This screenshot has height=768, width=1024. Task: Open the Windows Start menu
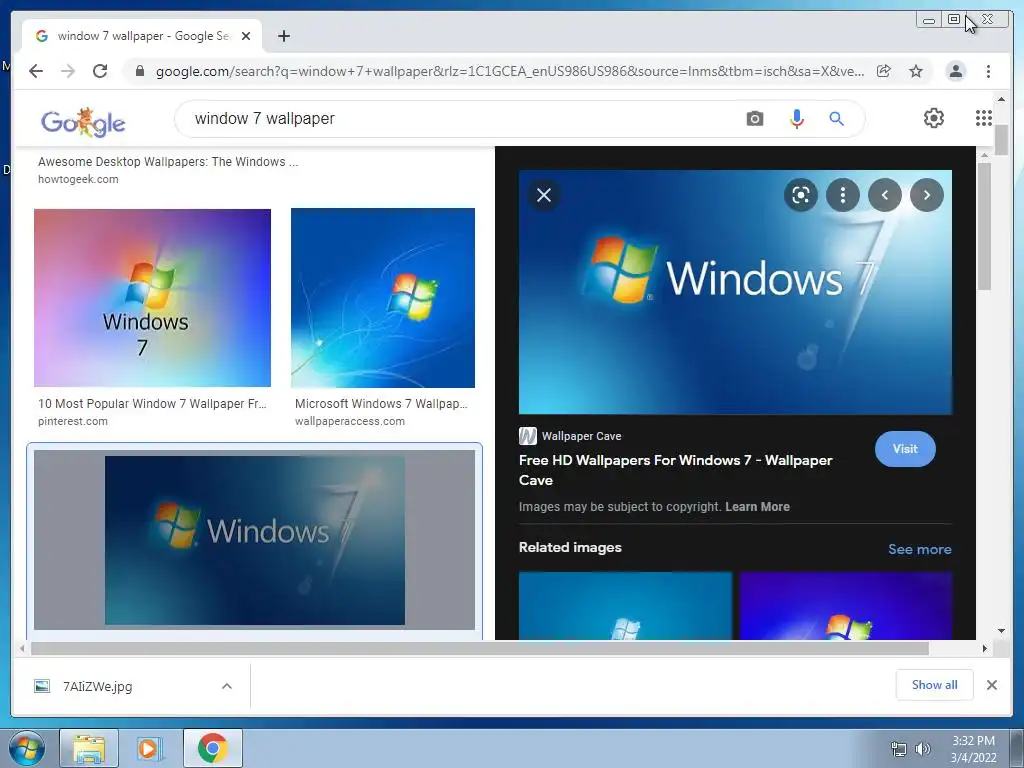point(27,748)
